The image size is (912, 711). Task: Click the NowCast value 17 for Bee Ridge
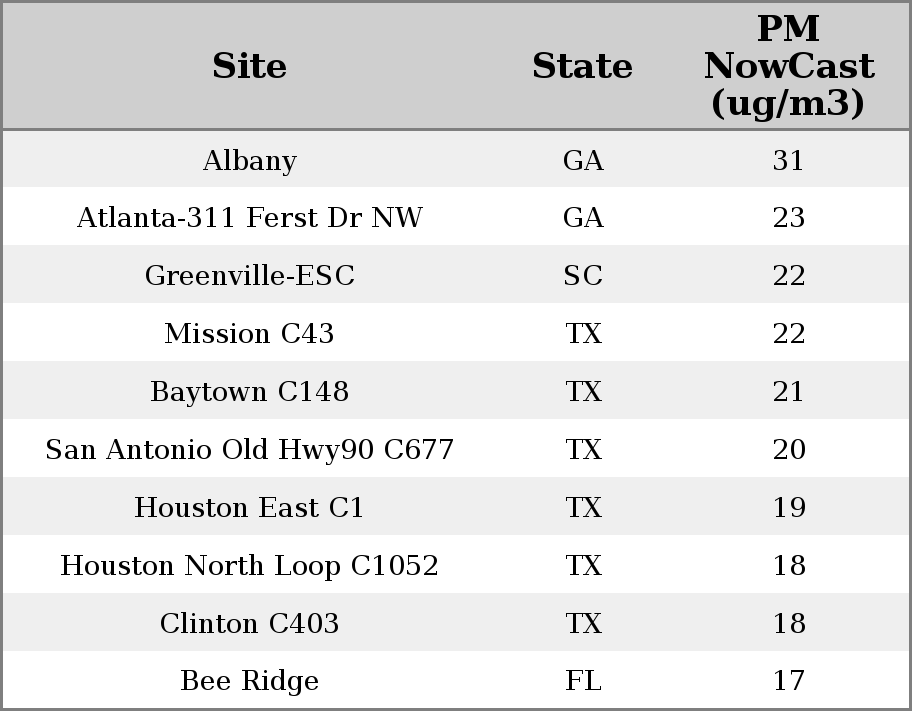788,681
